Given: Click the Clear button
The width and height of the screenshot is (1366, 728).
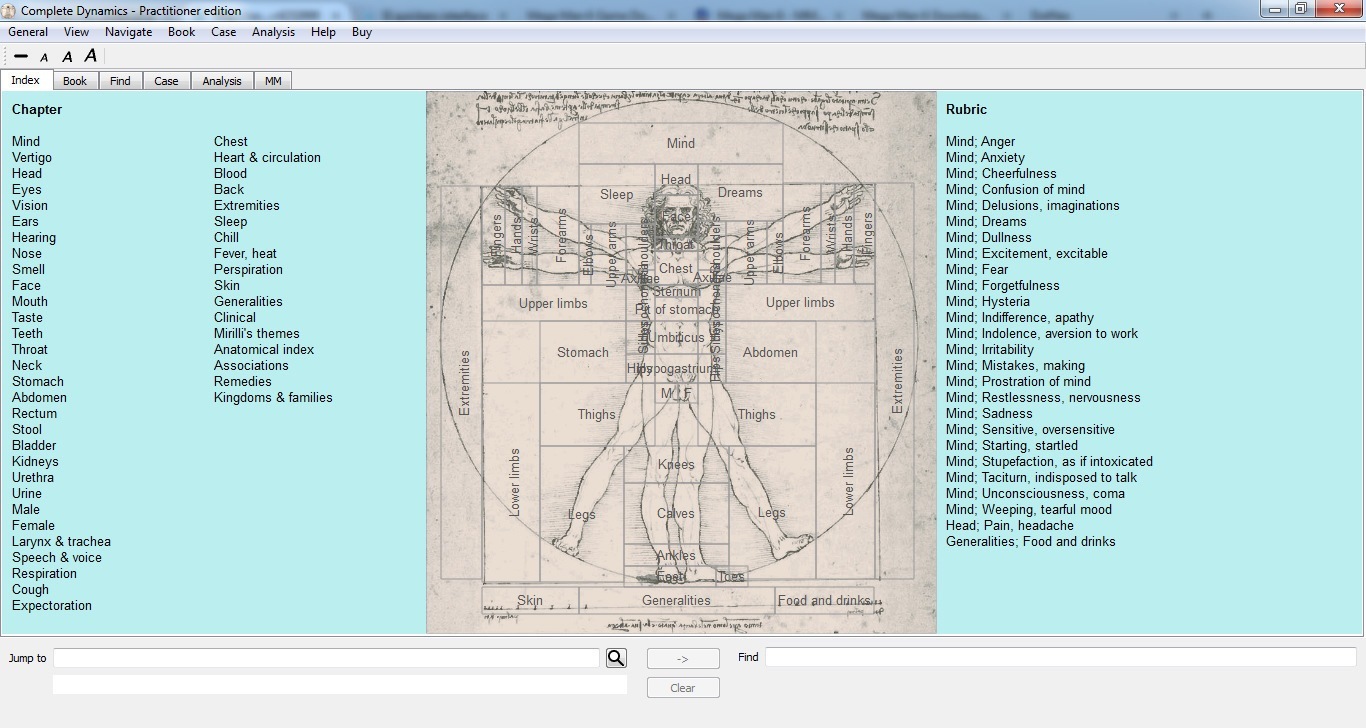Looking at the screenshot, I should [x=683, y=688].
